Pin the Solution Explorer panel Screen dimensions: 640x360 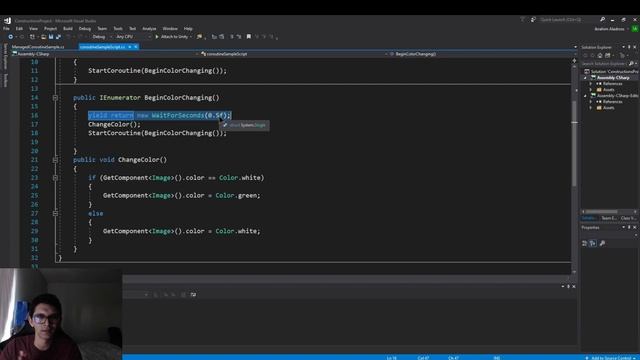[629, 47]
